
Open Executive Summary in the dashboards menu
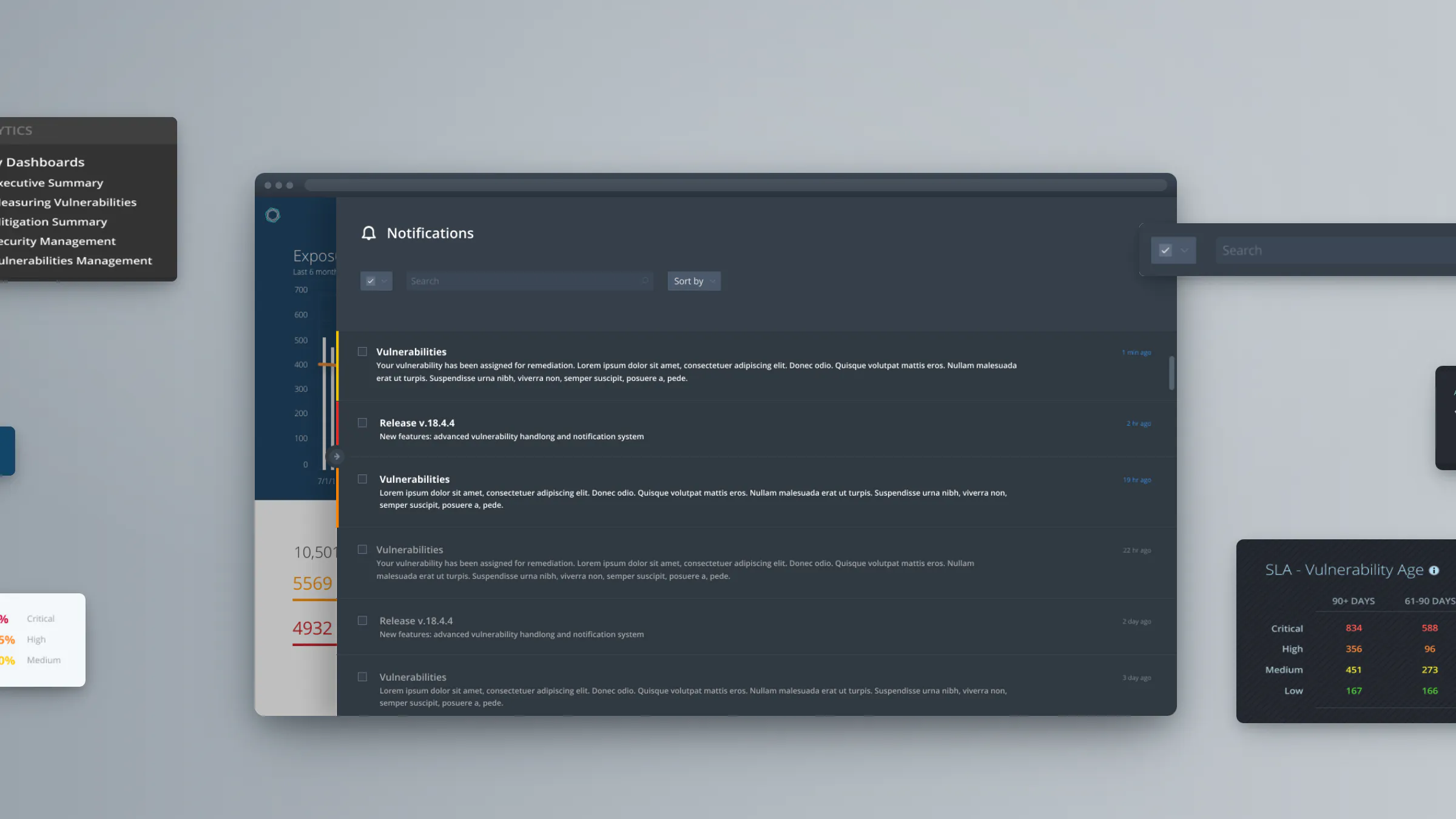[x=50, y=183]
